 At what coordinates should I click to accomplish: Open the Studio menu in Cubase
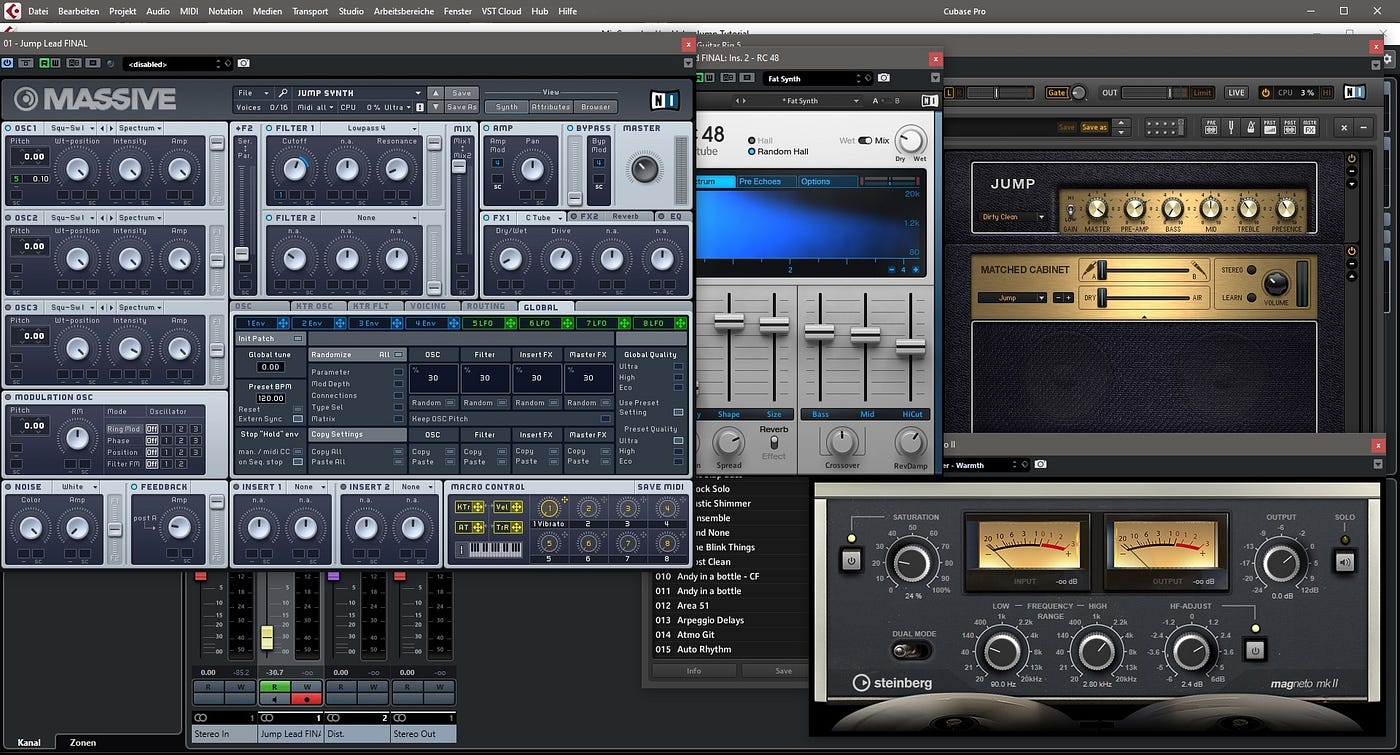[351, 11]
